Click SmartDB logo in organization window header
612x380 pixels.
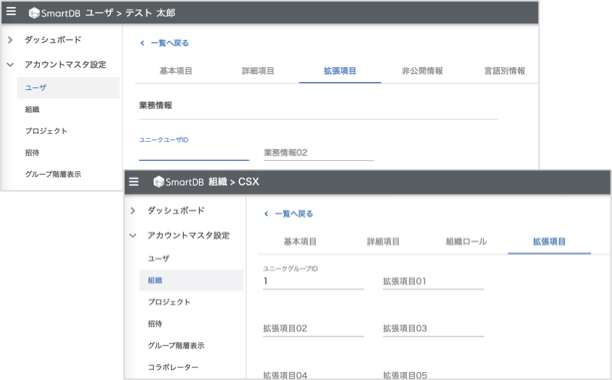(179, 182)
